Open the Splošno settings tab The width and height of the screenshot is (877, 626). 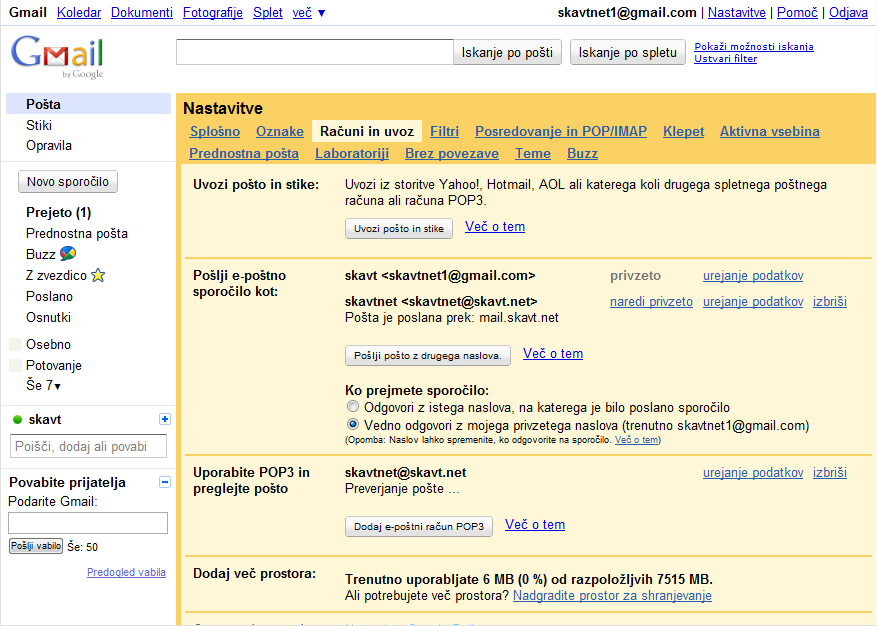[215, 131]
